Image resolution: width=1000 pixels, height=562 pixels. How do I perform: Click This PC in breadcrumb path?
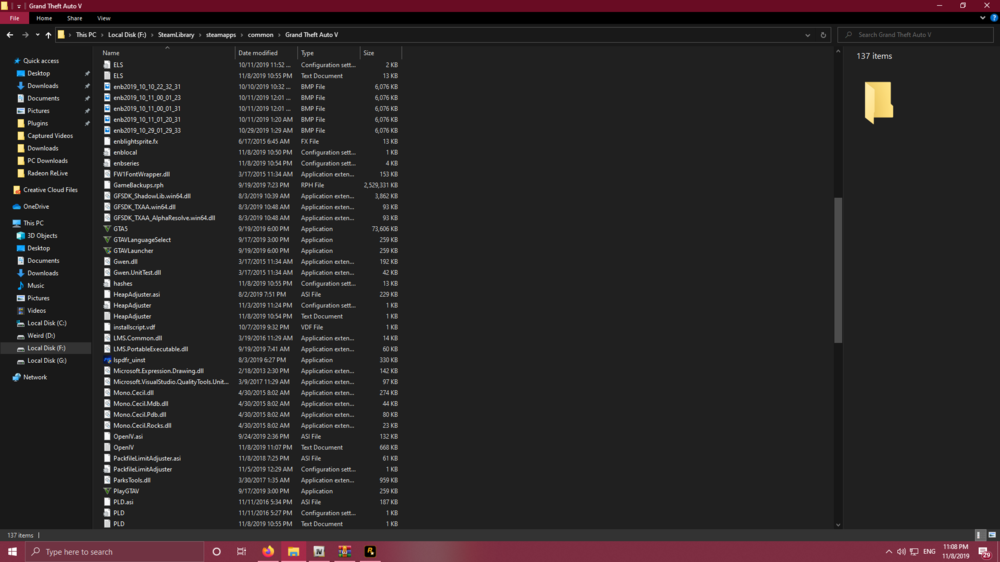[85, 35]
